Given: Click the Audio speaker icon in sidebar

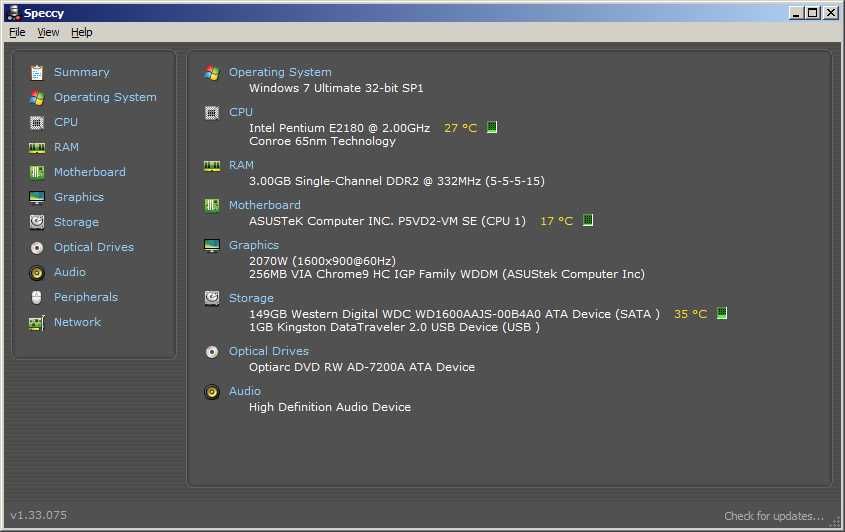Looking at the screenshot, I should click(x=37, y=273).
